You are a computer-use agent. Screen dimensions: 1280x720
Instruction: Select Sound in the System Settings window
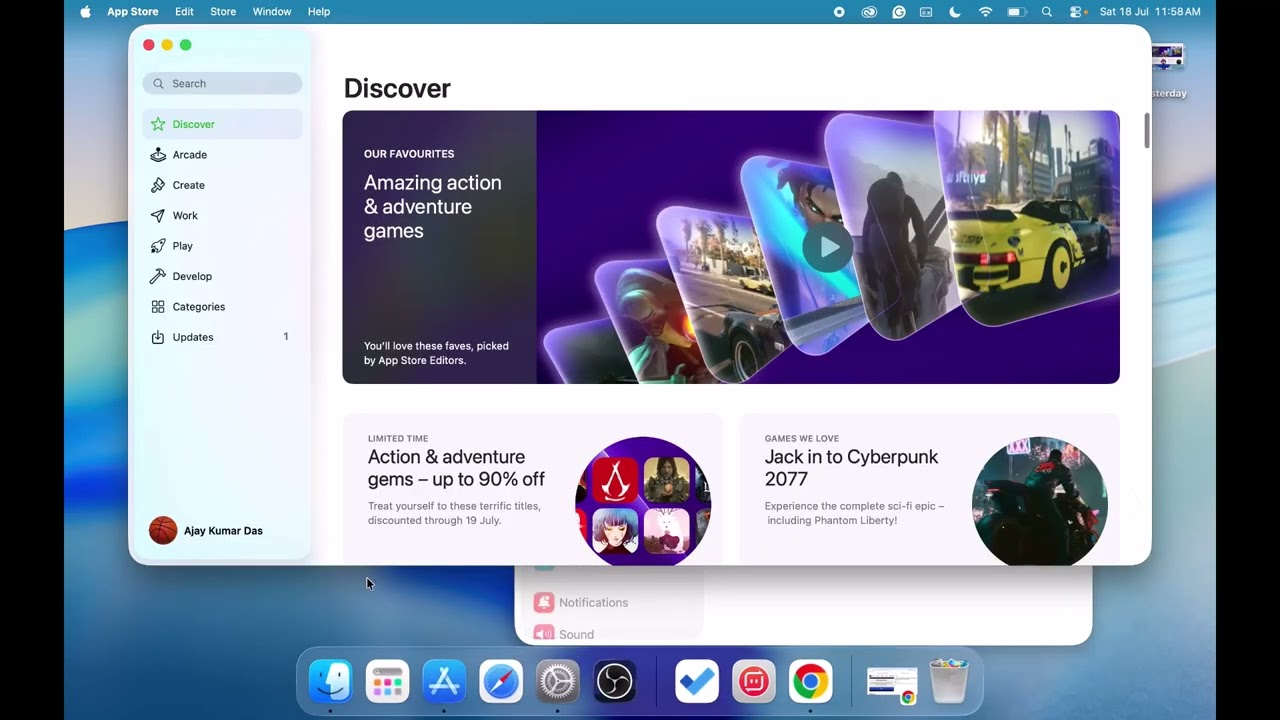pyautogui.click(x=564, y=634)
